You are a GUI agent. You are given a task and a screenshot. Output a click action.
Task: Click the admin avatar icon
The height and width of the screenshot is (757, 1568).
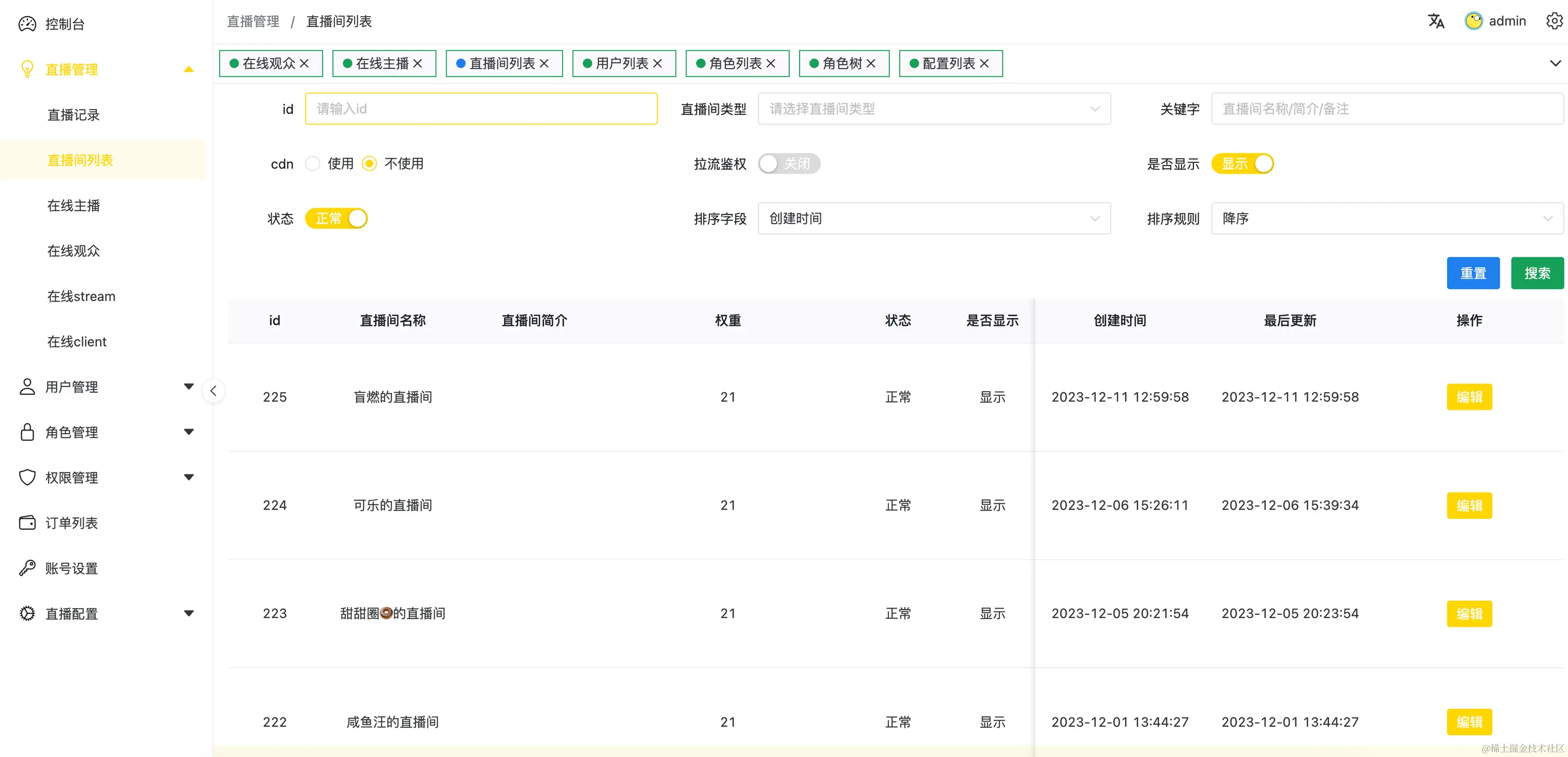pos(1473,21)
